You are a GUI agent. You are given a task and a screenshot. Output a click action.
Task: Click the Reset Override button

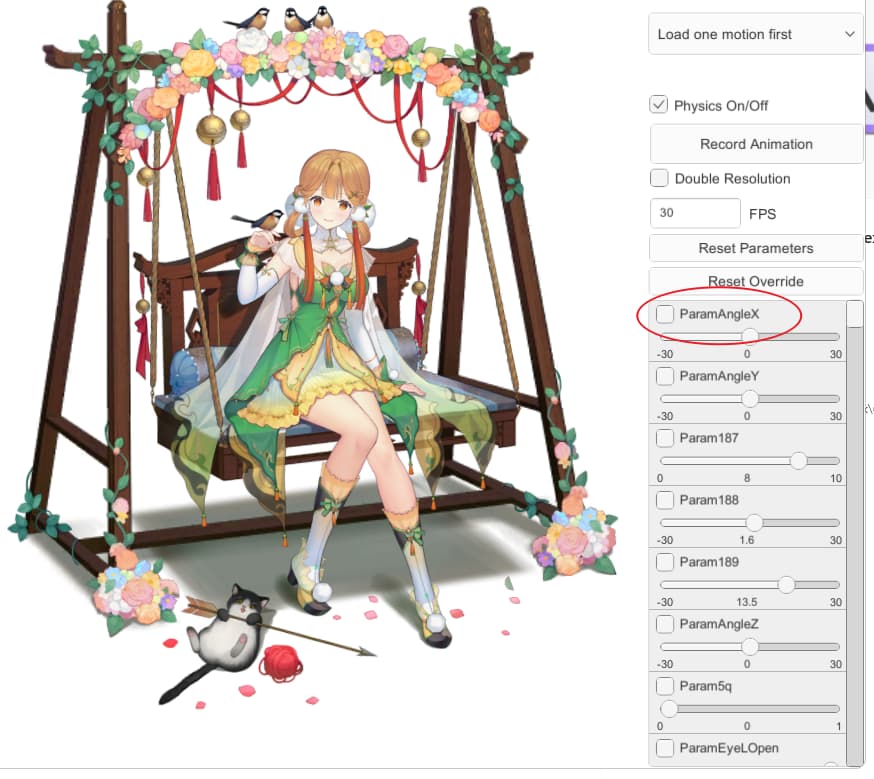756,281
